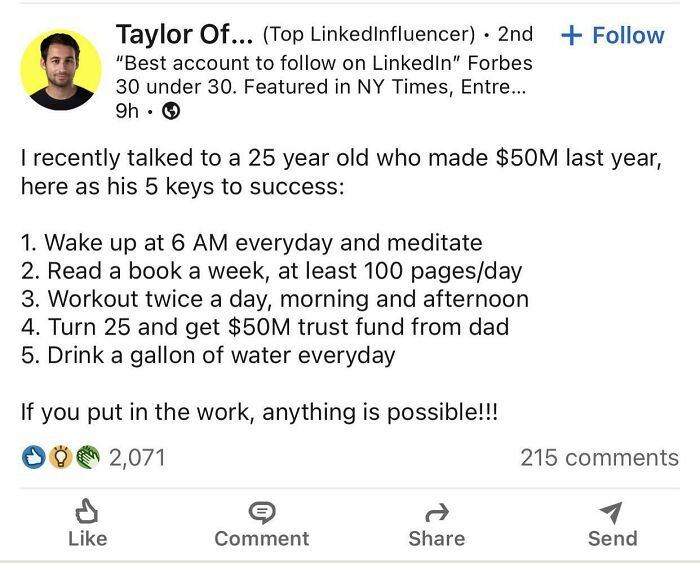
Task: Click the 9h post timestamp
Action: 128,112
